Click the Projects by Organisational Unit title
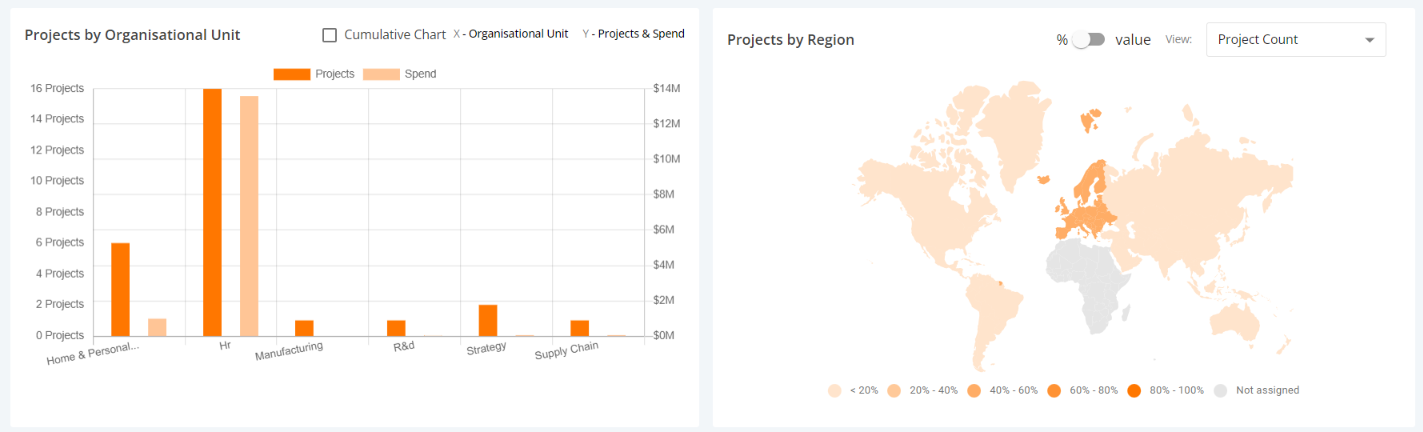The image size is (1423, 432). pos(132,35)
